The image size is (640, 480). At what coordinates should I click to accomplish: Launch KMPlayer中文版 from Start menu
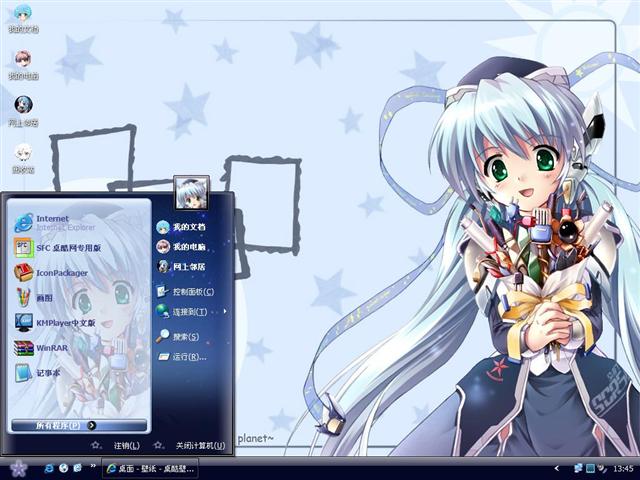[x=55, y=323]
